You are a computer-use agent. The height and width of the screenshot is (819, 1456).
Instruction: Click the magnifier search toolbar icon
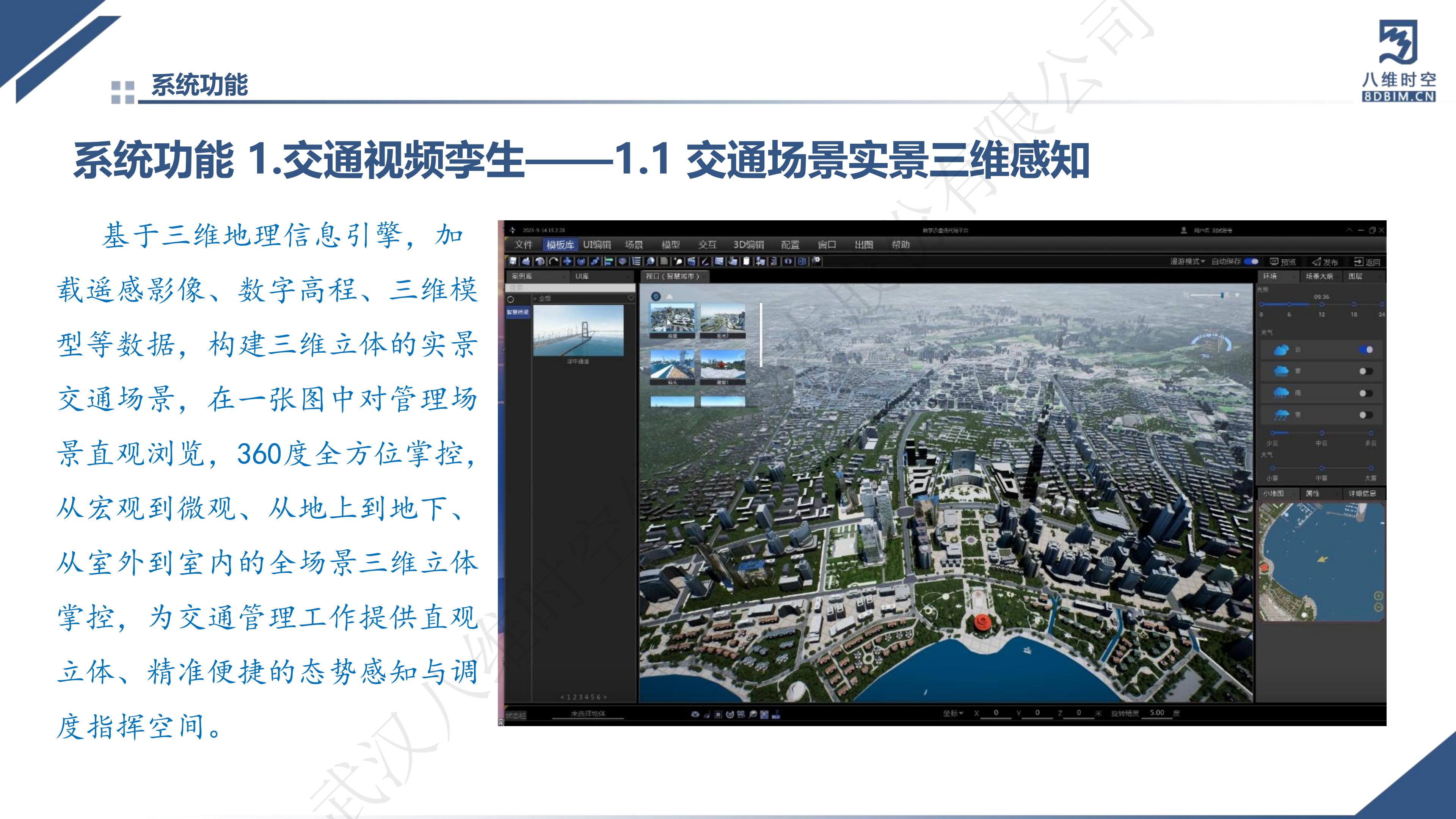pyautogui.click(x=651, y=261)
